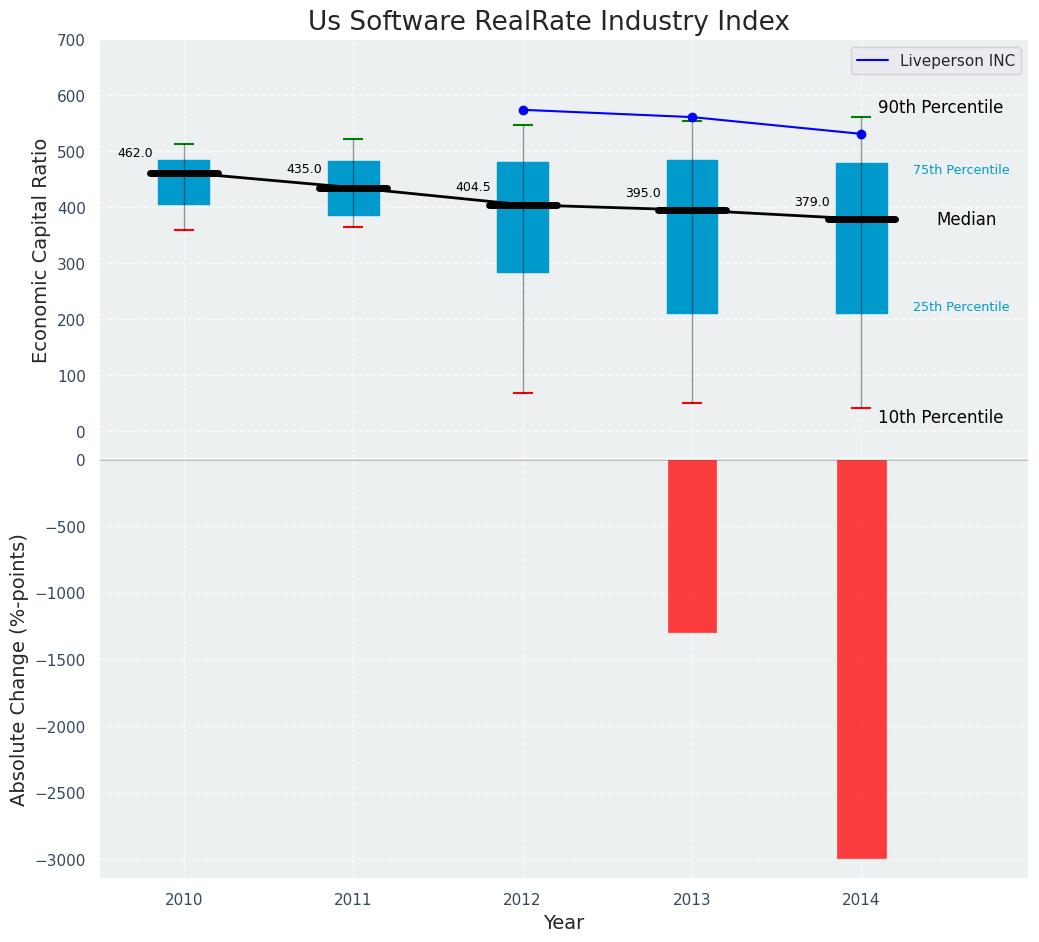
Task: Click the −3000 y-axis tick label
Action: 61,861
